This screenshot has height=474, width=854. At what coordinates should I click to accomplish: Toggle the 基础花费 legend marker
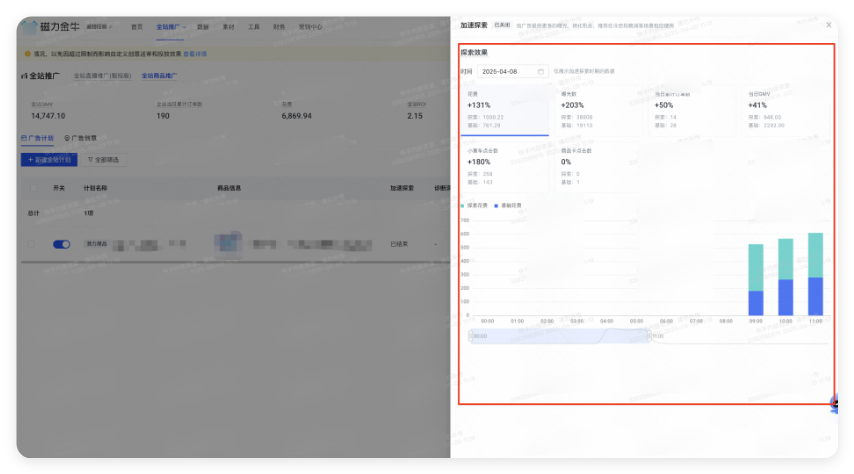[x=496, y=205]
